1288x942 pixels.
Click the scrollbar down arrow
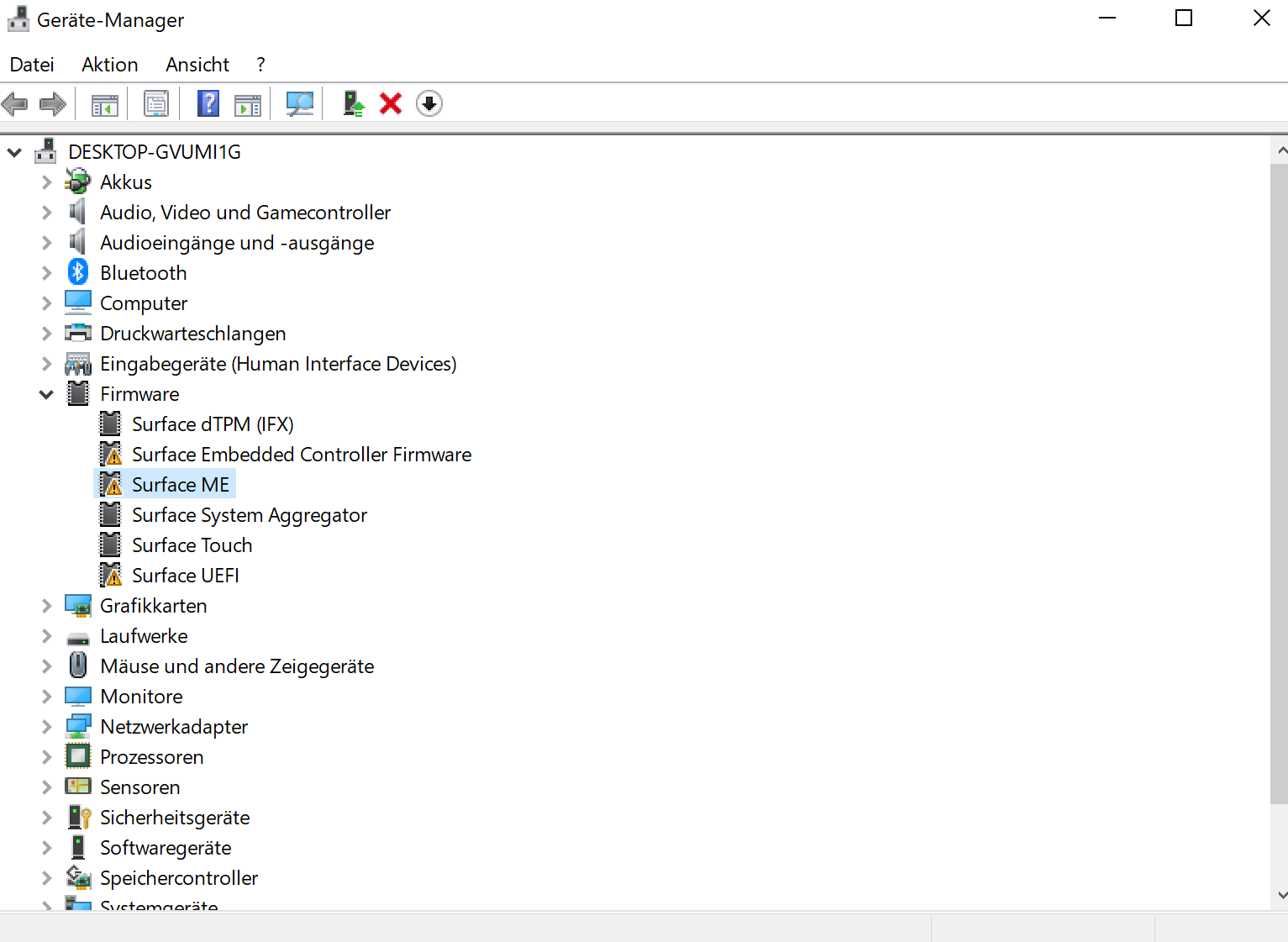coord(1280,895)
